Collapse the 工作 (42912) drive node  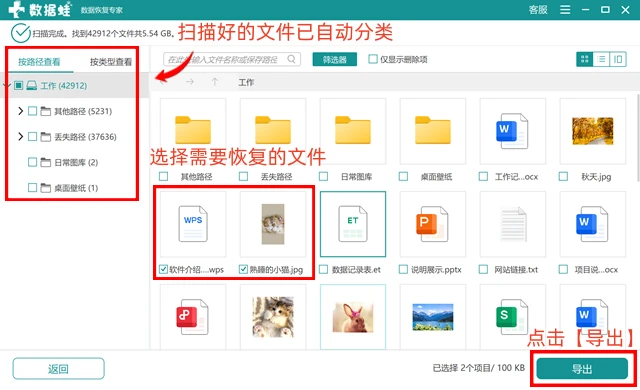click(x=7, y=85)
